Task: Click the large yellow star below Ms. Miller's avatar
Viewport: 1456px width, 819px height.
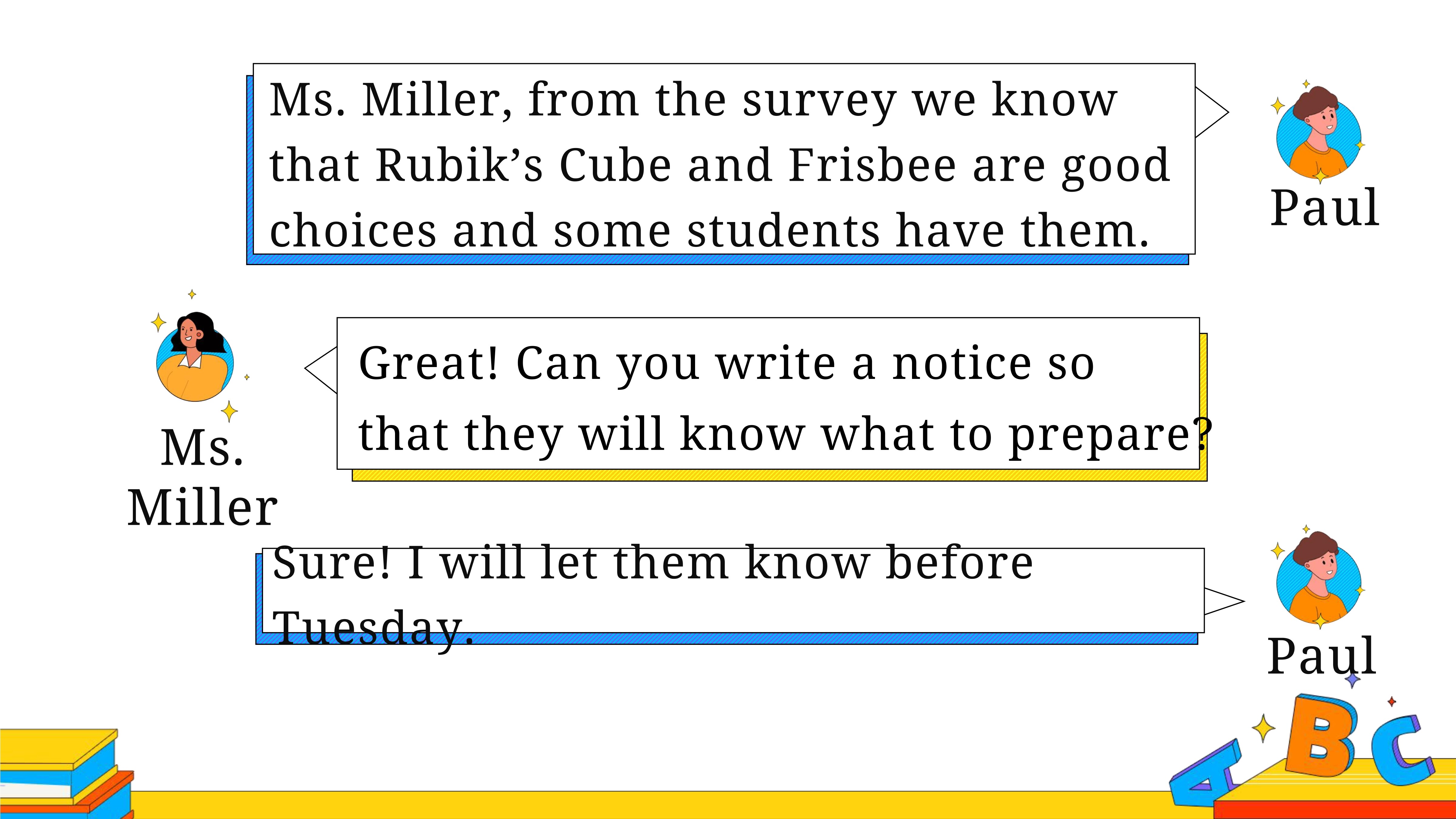Action: (229, 411)
